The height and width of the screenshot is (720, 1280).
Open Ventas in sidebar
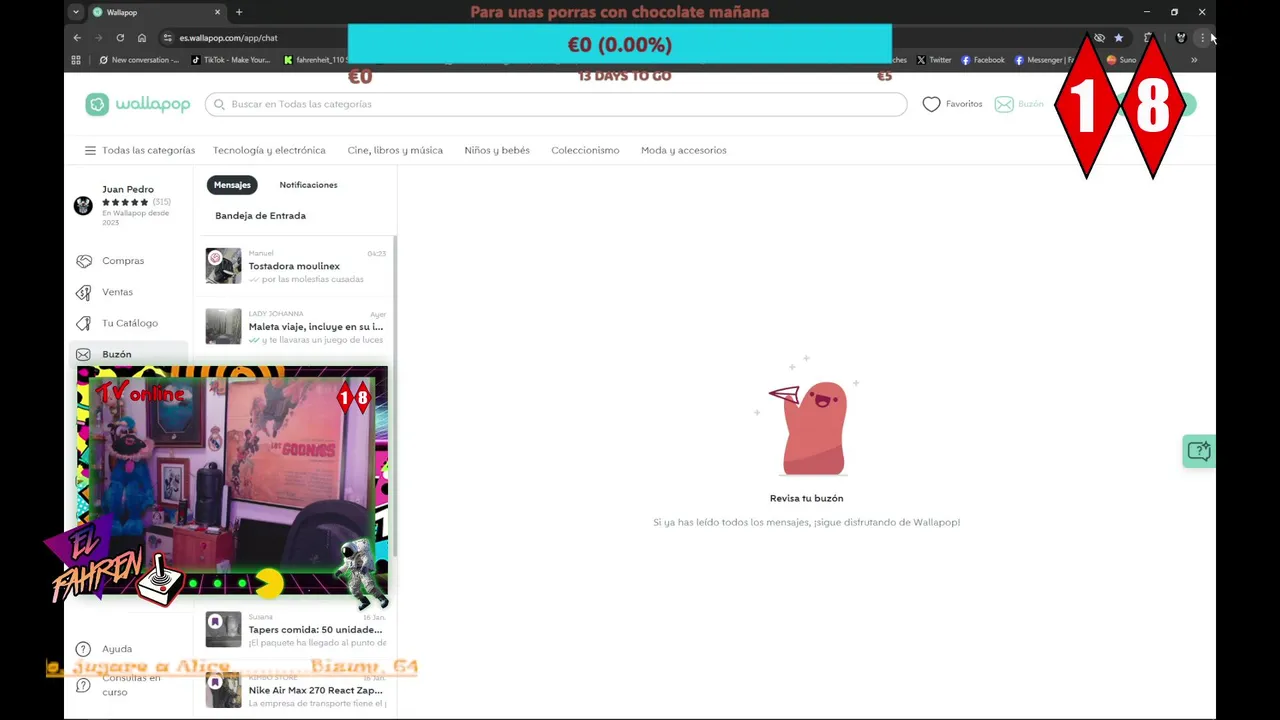coord(117,292)
